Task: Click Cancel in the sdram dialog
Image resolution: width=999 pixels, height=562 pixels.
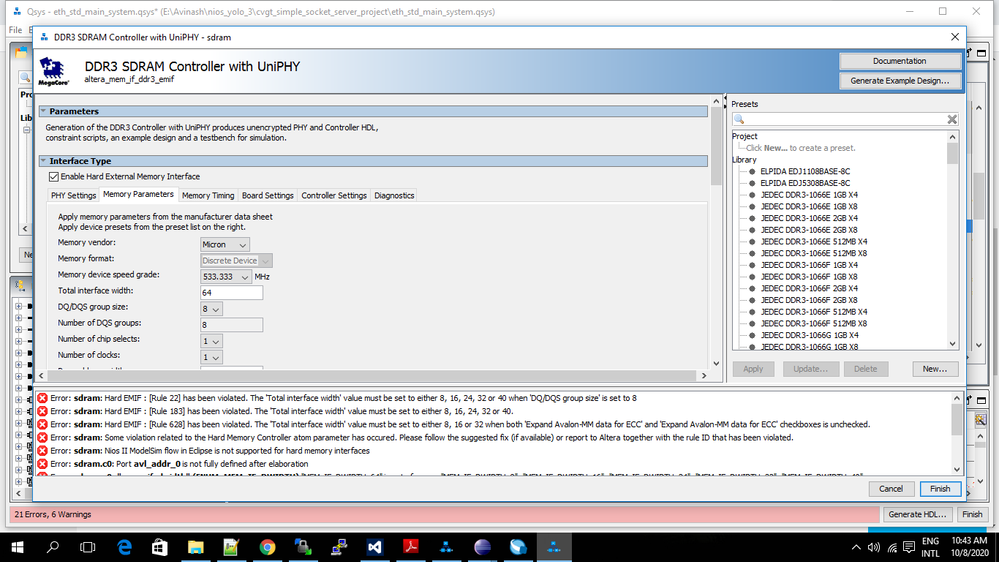Action: pyautogui.click(x=891, y=489)
